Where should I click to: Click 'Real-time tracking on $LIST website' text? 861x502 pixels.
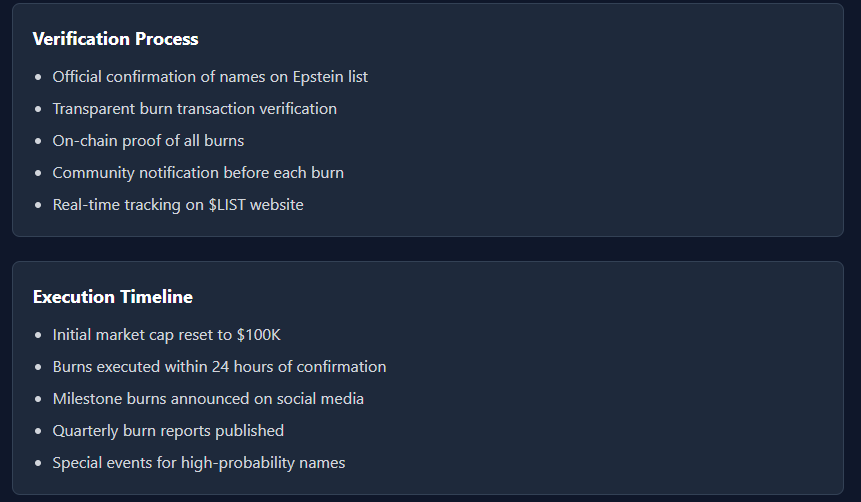click(178, 205)
